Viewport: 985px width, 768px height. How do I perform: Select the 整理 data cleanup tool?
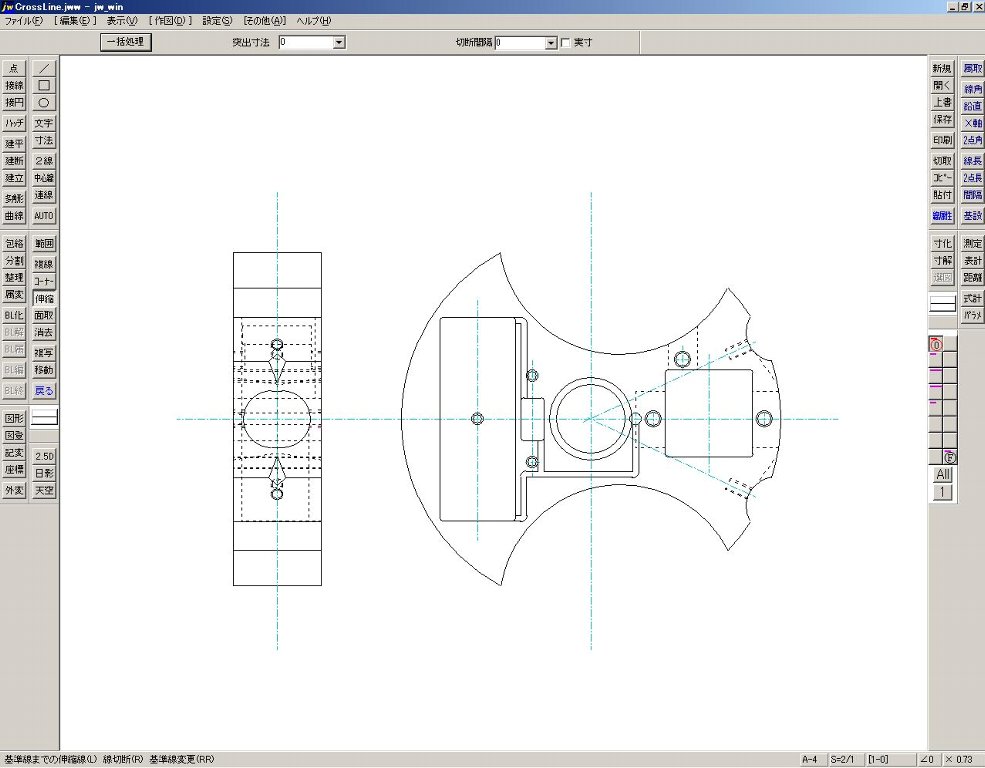coord(14,278)
